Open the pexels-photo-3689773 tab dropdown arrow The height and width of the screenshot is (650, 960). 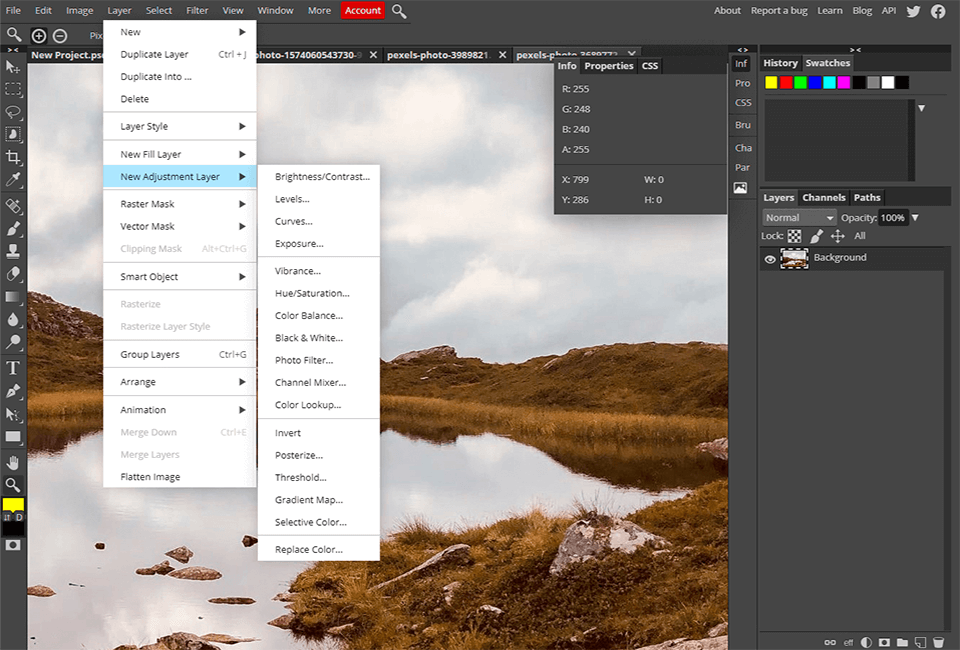[630, 54]
